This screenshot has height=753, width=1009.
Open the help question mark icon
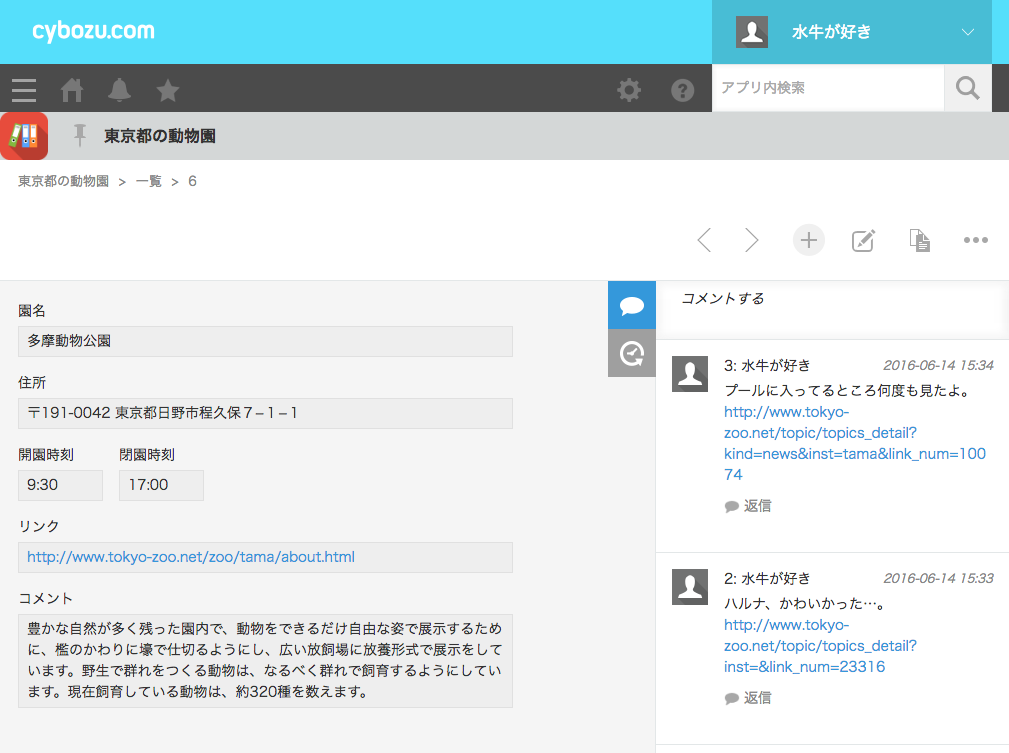click(x=682, y=90)
